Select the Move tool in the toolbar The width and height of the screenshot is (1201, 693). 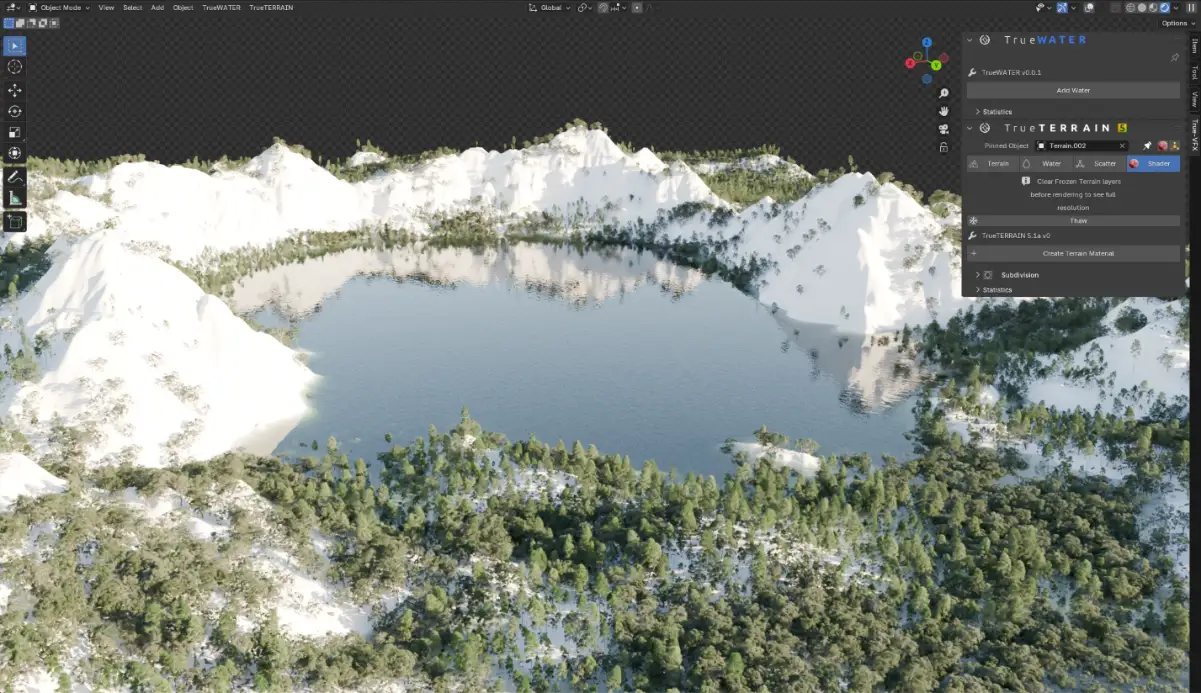(15, 90)
